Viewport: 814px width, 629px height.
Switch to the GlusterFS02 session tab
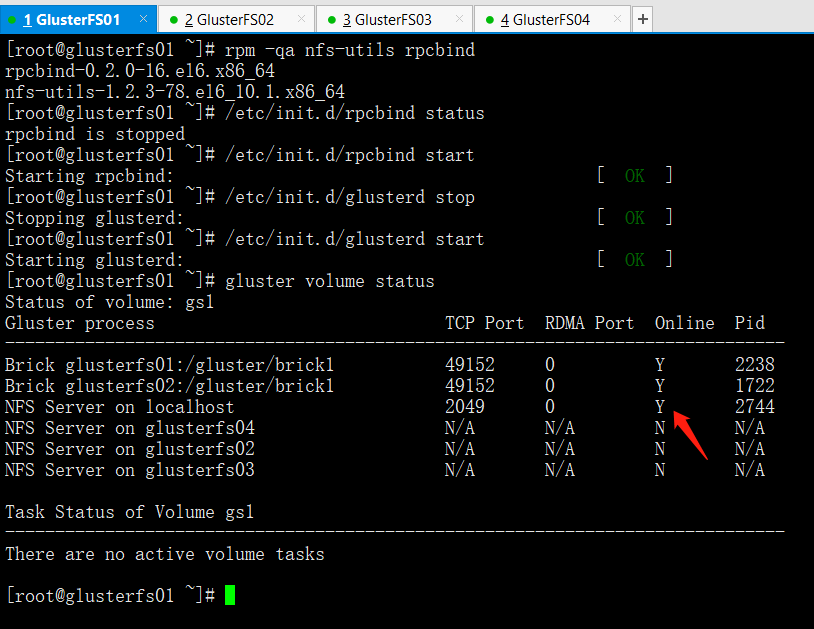[236, 20]
